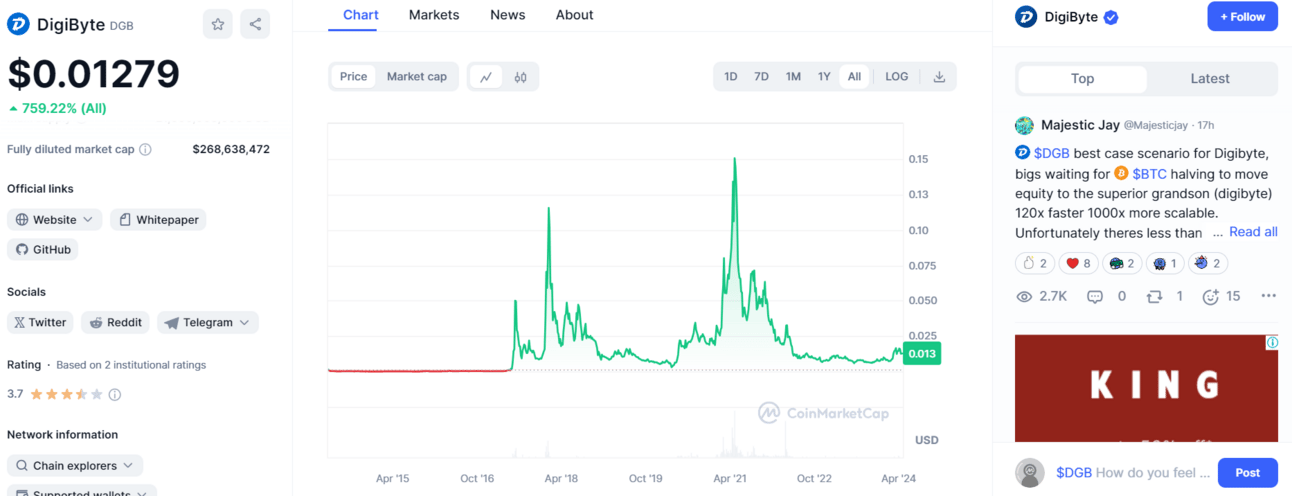
Task: Open the Reddit social link
Action: [x=115, y=323]
